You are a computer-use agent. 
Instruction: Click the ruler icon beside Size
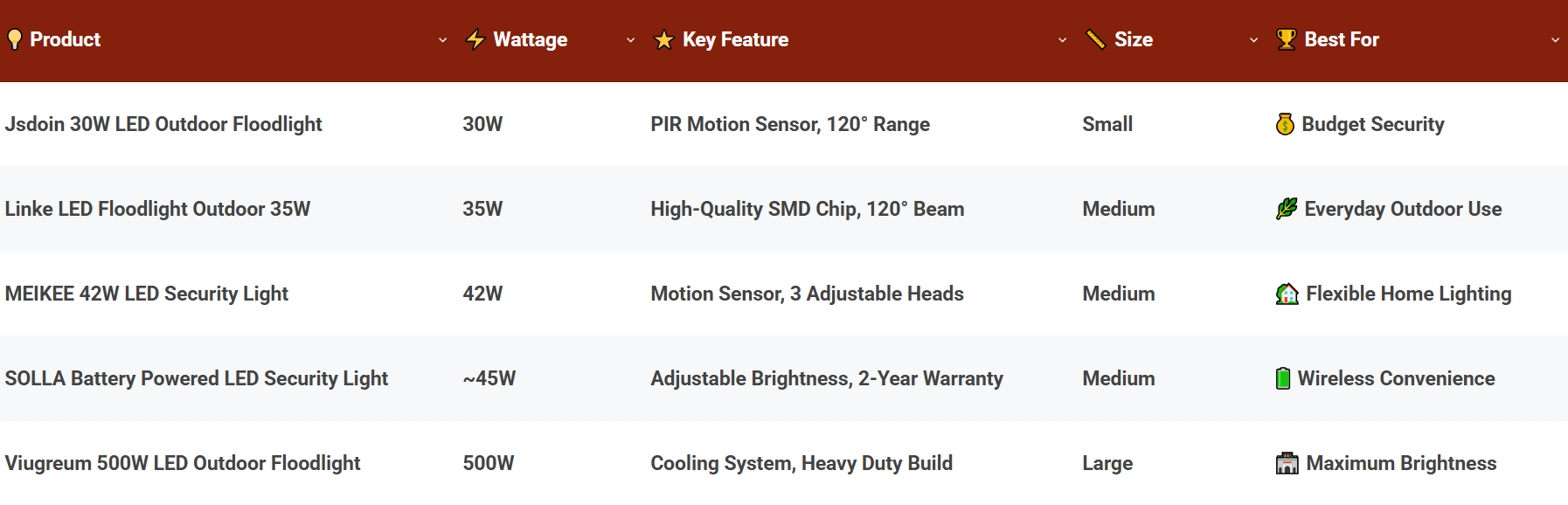(1095, 39)
